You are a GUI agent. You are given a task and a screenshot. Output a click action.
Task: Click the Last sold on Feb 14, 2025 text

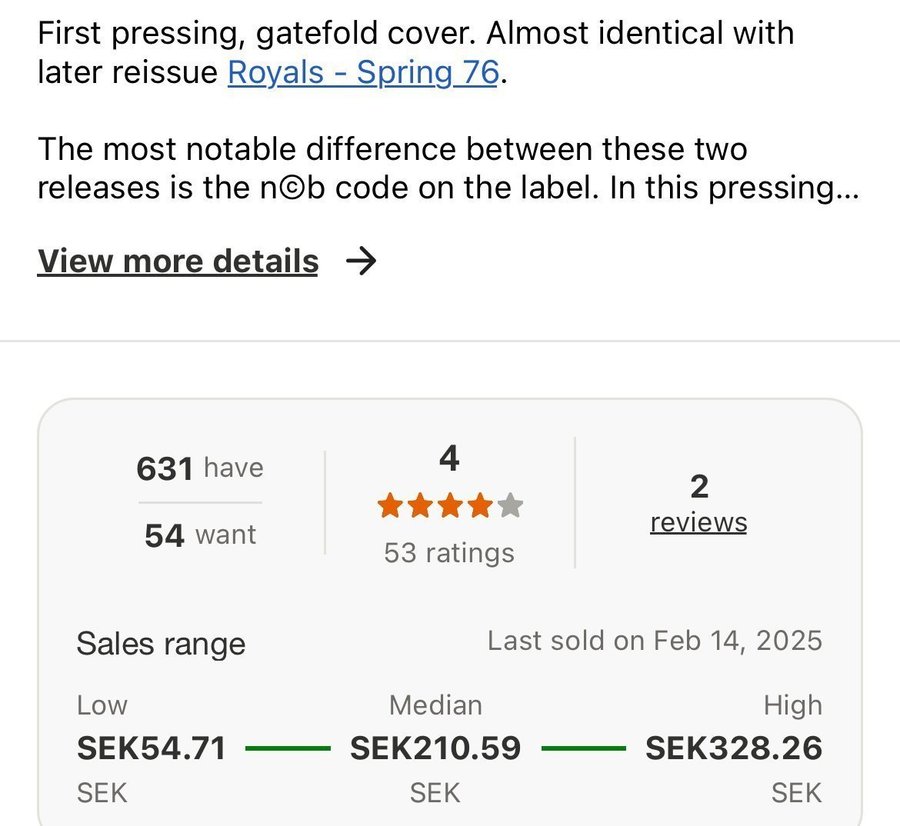654,641
